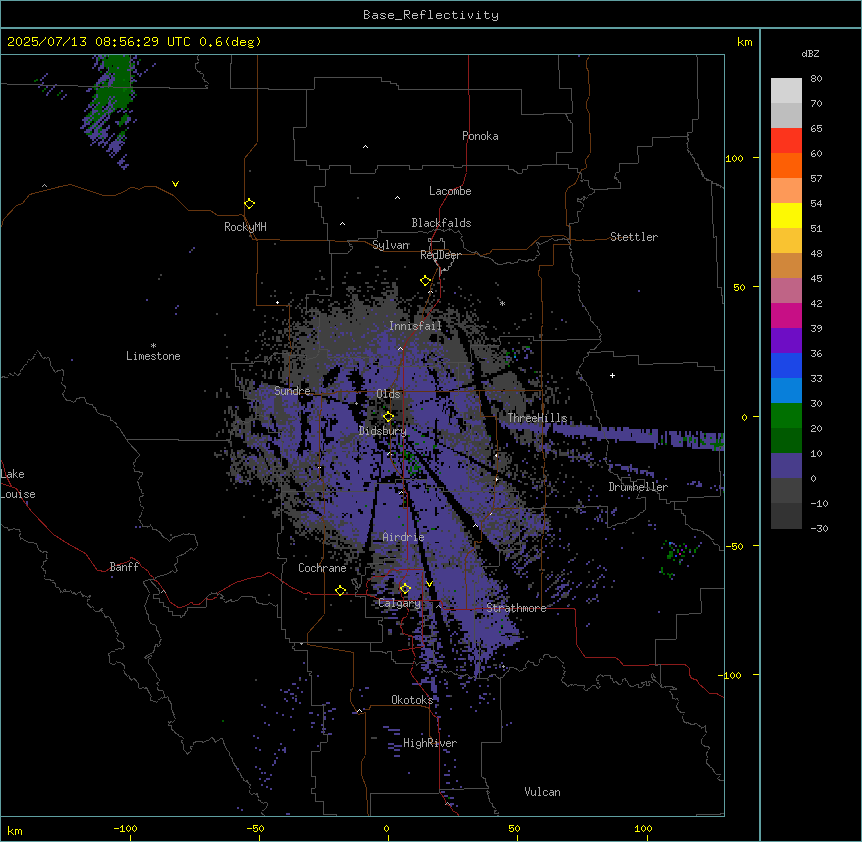Click the bright green legend swatch below 30
Viewport: 862px width, 842px height.
pos(786,416)
